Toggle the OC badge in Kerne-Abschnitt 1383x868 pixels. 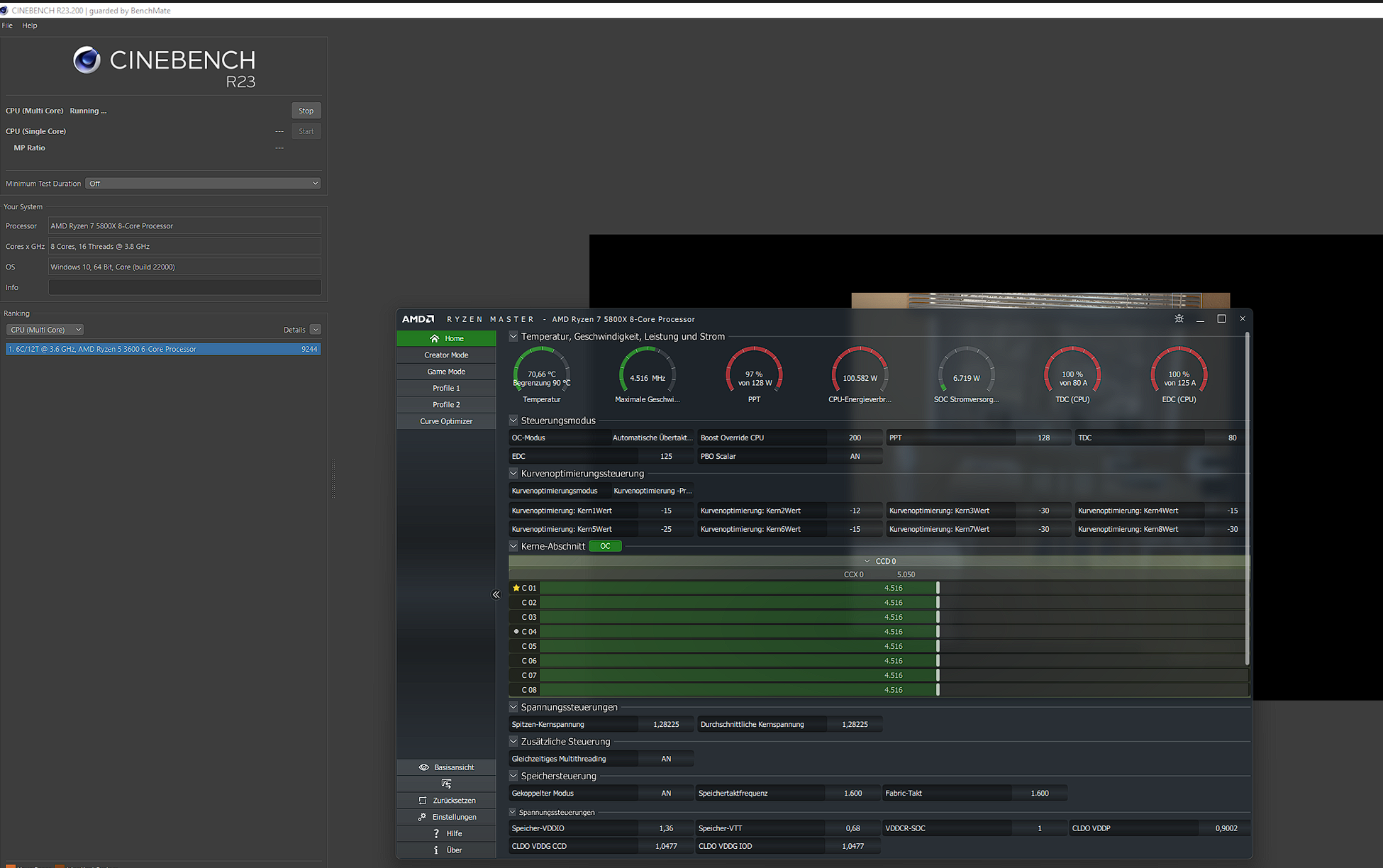click(x=605, y=546)
